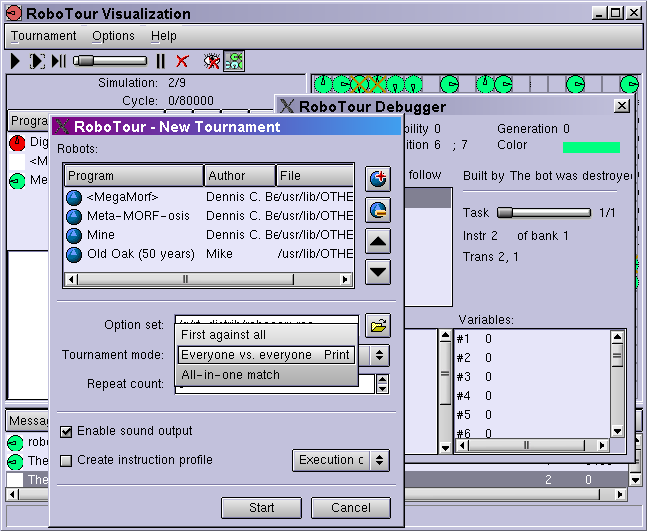Select variable #3 row in Debugger
This screenshot has width=647, height=531.
point(532,377)
